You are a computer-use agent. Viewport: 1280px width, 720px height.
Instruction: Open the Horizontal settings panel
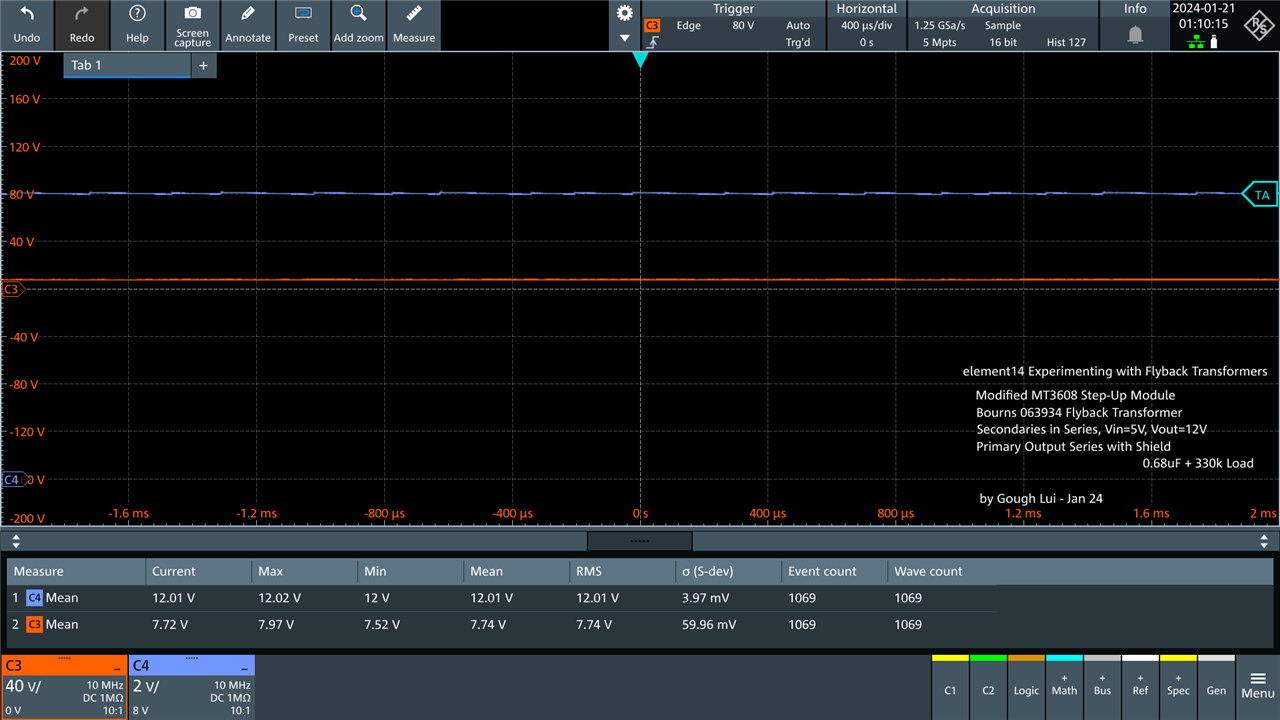pyautogui.click(x=866, y=25)
